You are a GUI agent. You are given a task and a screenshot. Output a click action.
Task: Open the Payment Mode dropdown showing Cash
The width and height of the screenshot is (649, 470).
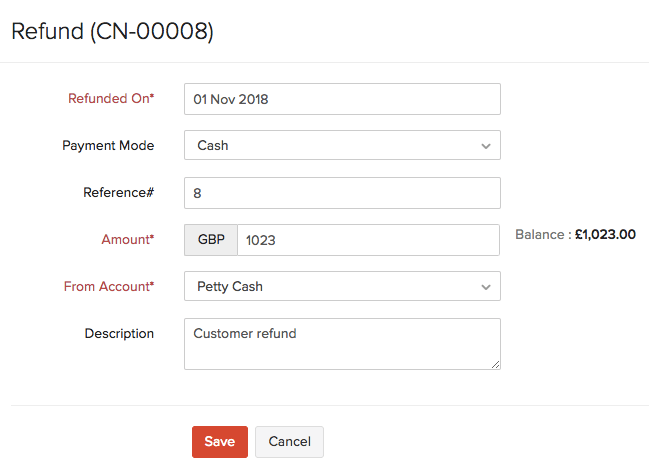coord(330,146)
